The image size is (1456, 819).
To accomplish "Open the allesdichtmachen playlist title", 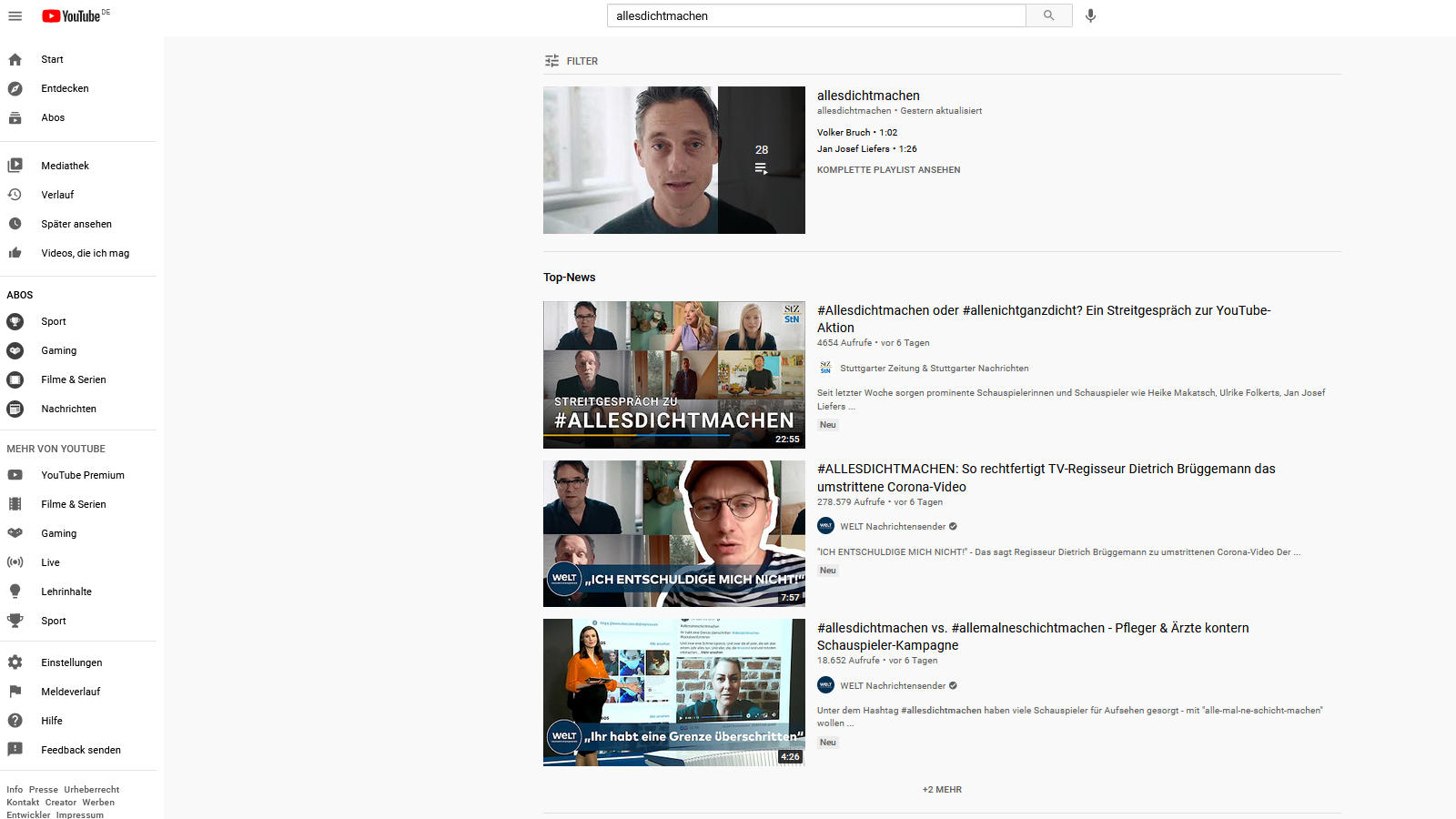I will pyautogui.click(x=868, y=96).
